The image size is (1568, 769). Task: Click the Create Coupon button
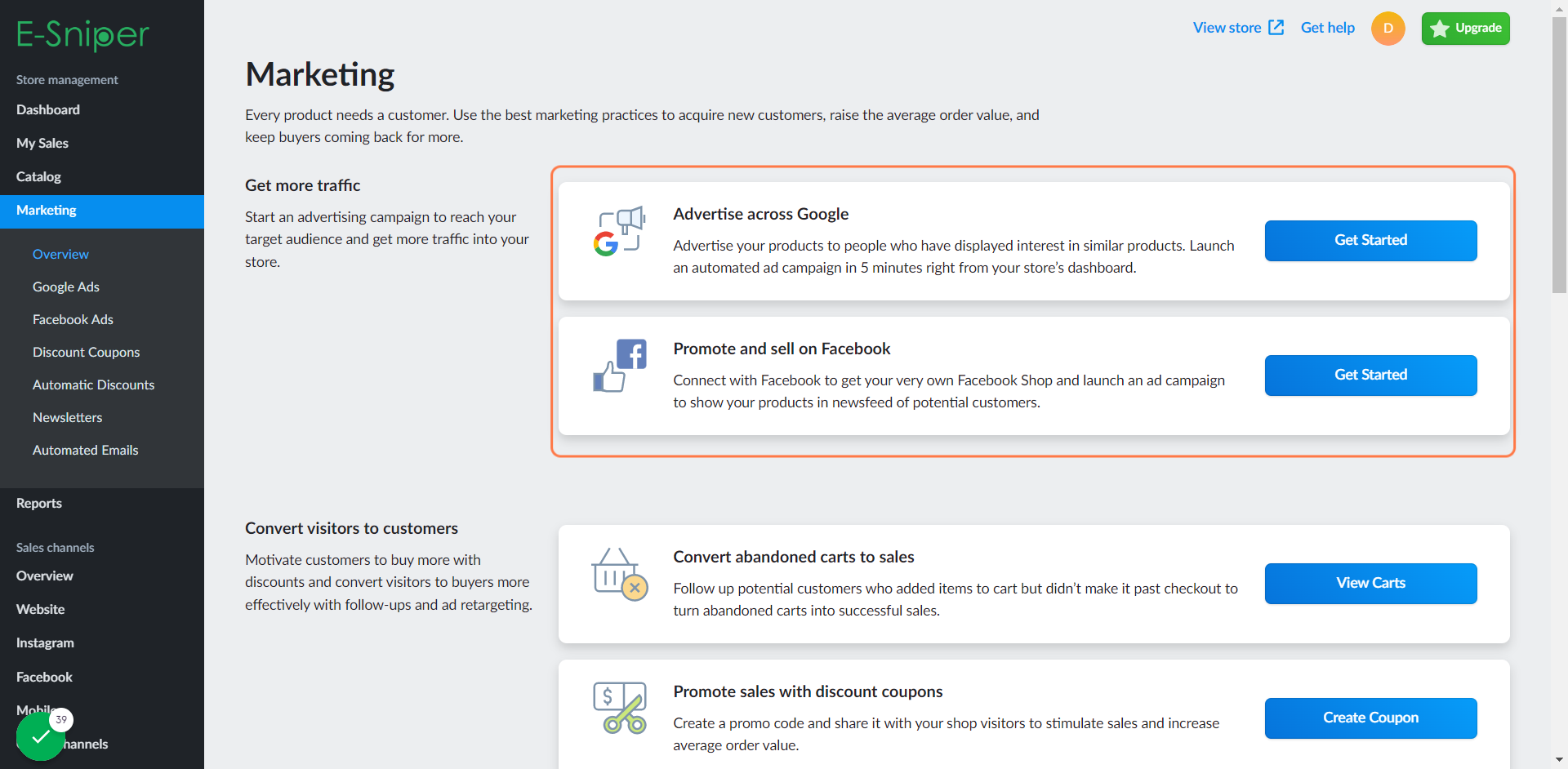coord(1370,718)
